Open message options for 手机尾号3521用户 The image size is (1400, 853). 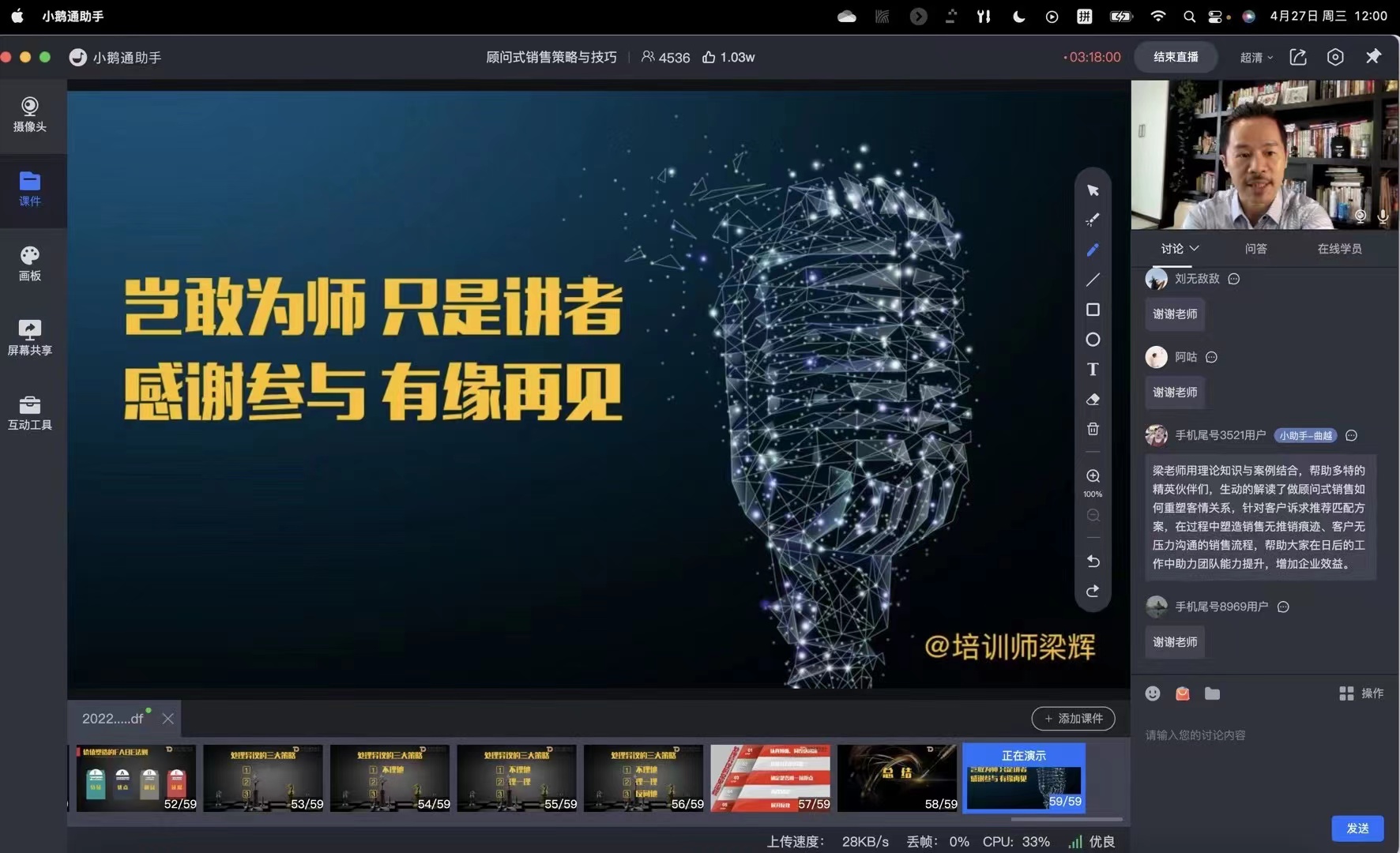pyautogui.click(x=1351, y=435)
